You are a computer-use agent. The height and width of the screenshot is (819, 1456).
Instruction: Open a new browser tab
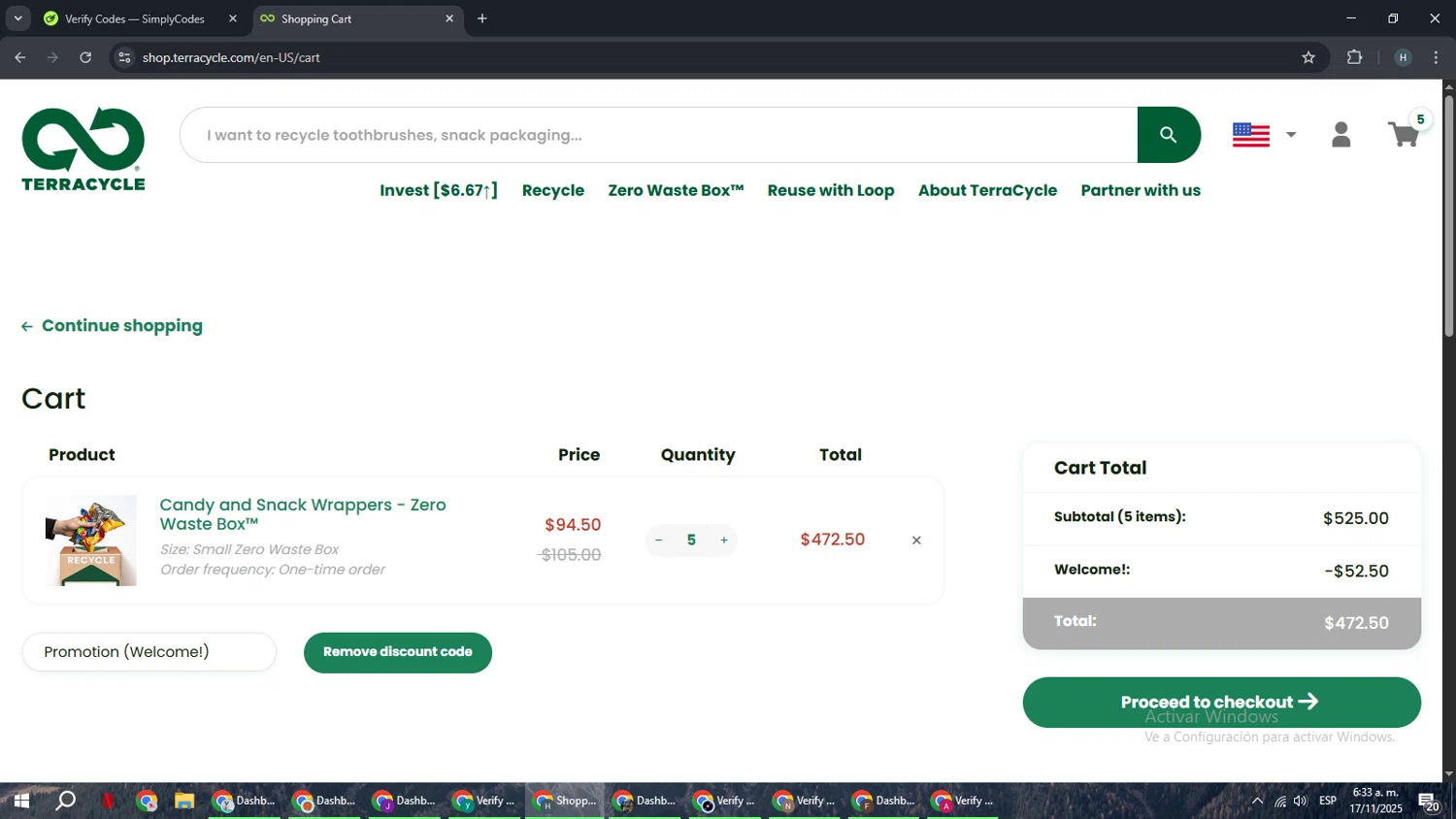coord(482,18)
